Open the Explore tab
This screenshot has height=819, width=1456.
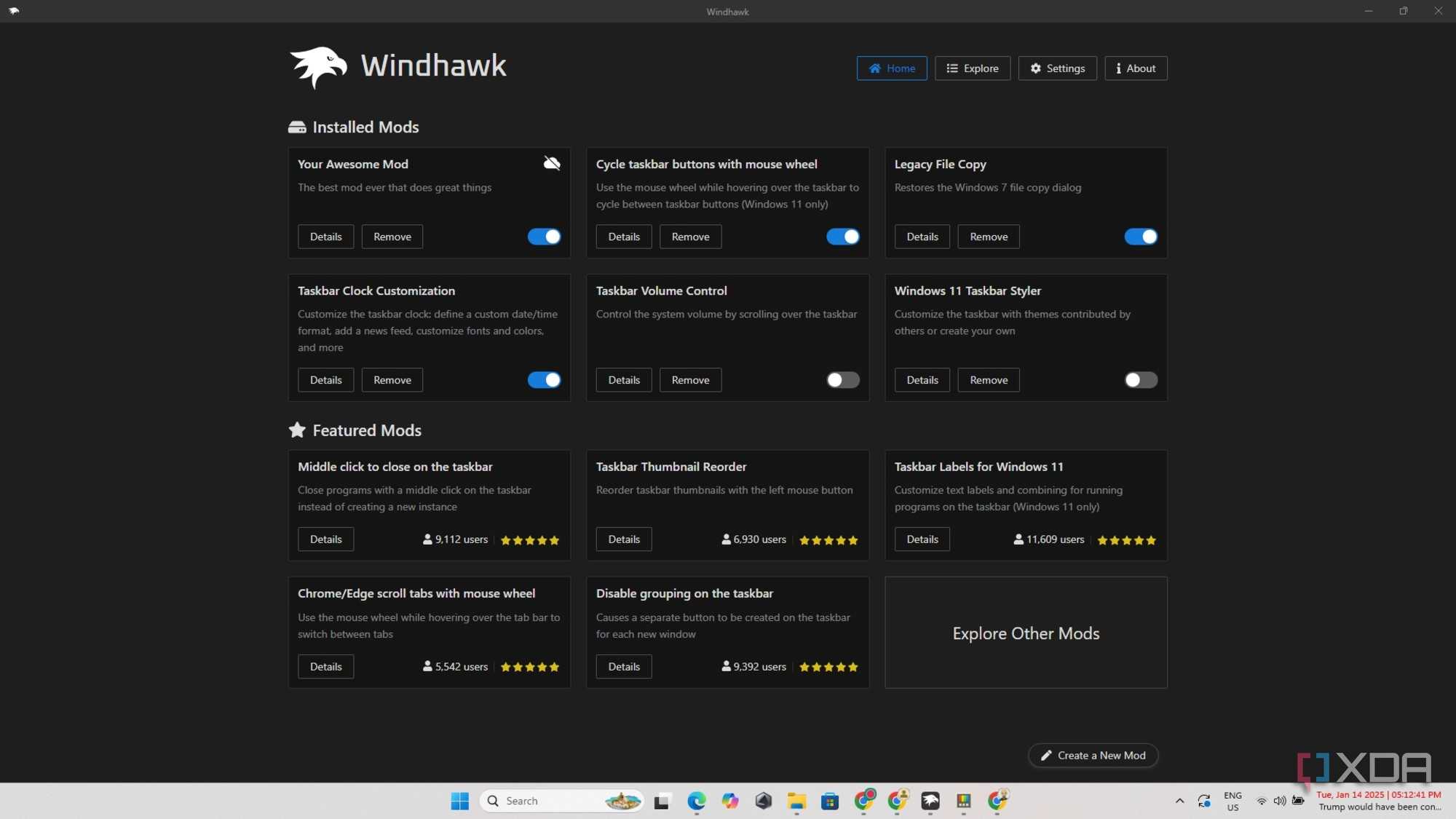pos(973,68)
